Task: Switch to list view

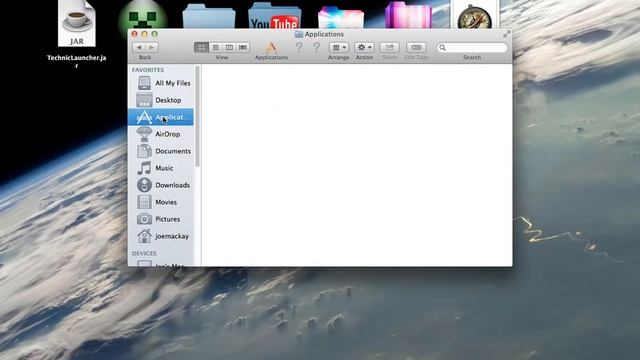Action: coord(216,47)
